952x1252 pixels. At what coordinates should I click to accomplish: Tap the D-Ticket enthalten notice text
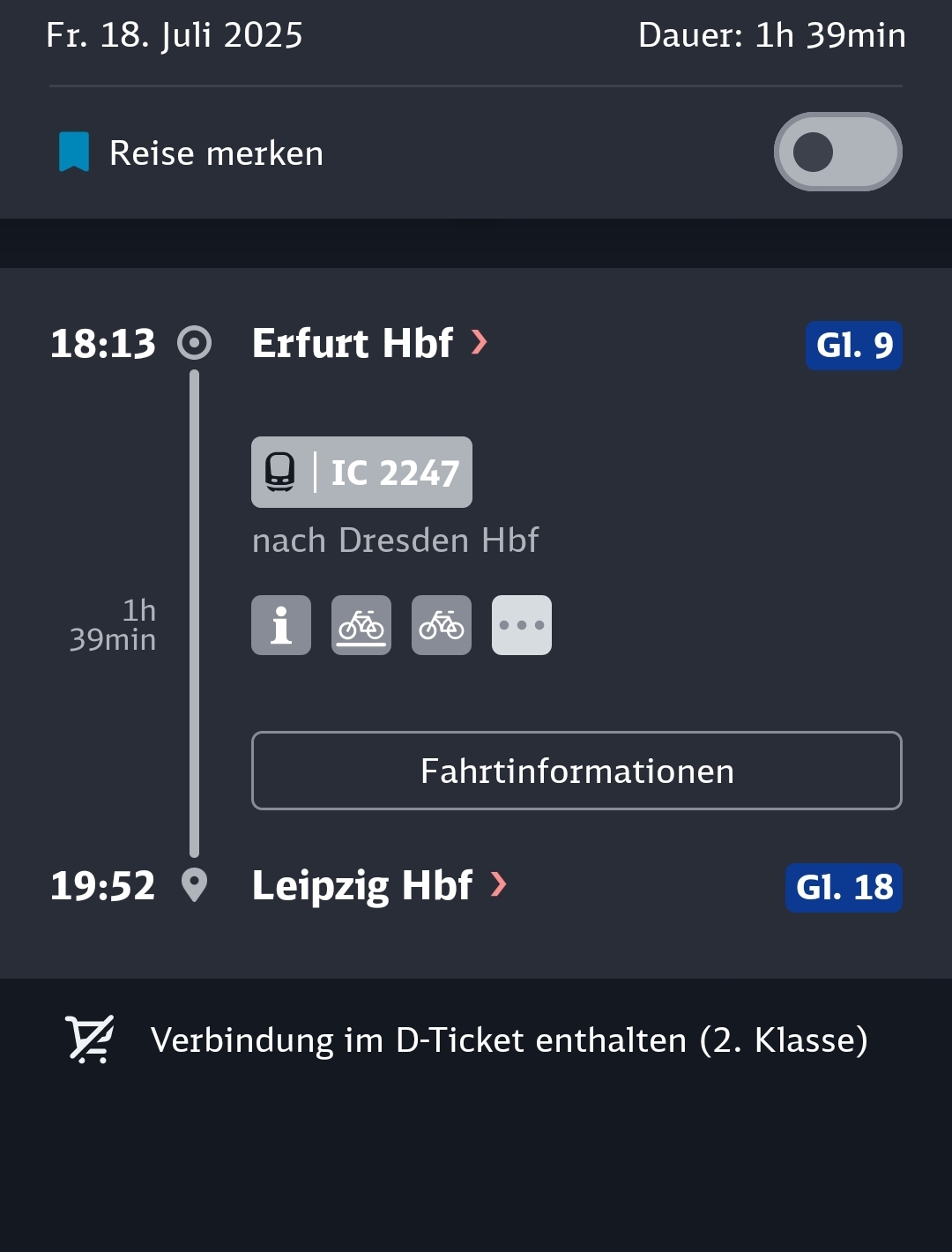coord(509,1040)
